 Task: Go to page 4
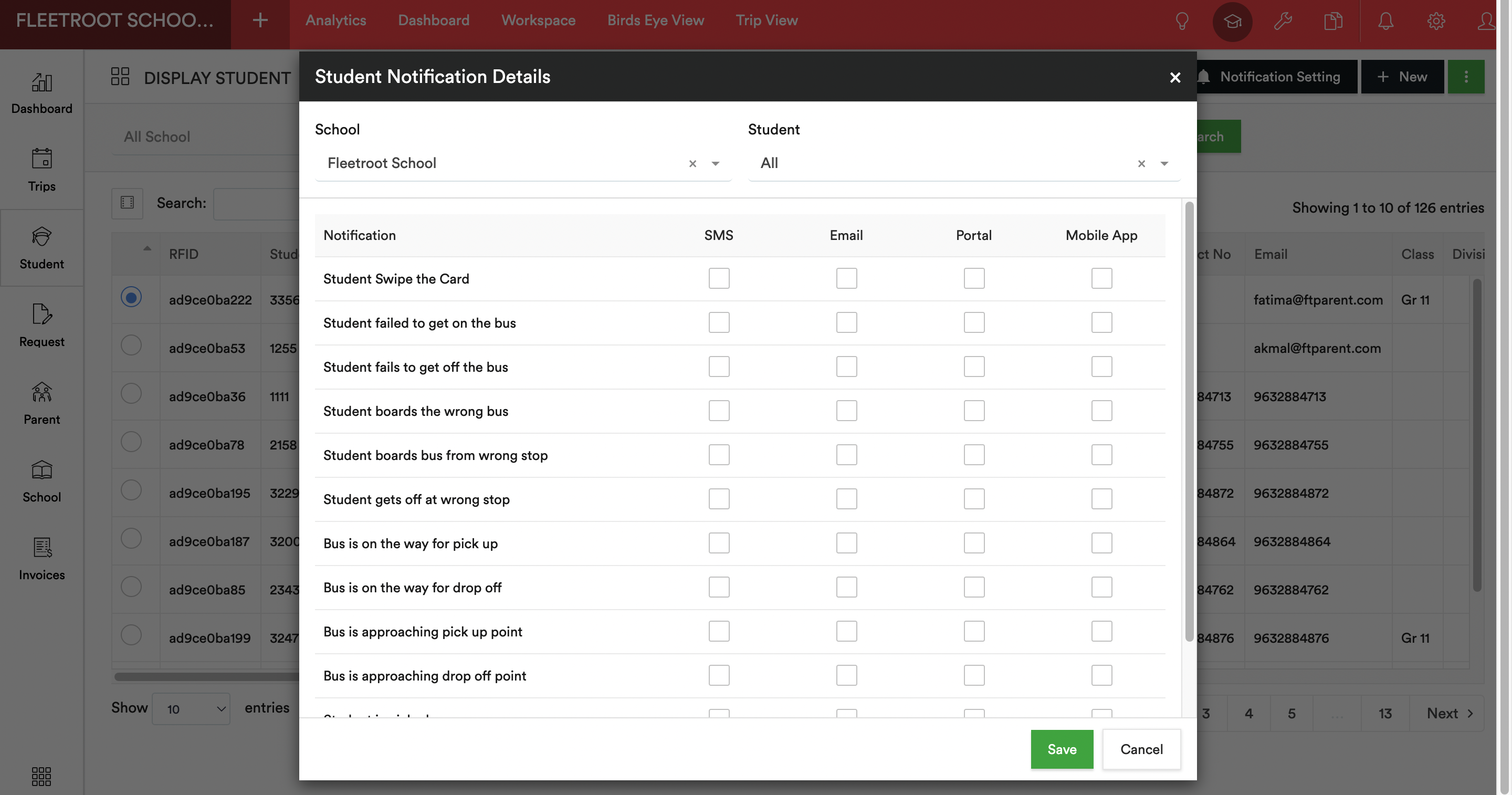(x=1249, y=714)
